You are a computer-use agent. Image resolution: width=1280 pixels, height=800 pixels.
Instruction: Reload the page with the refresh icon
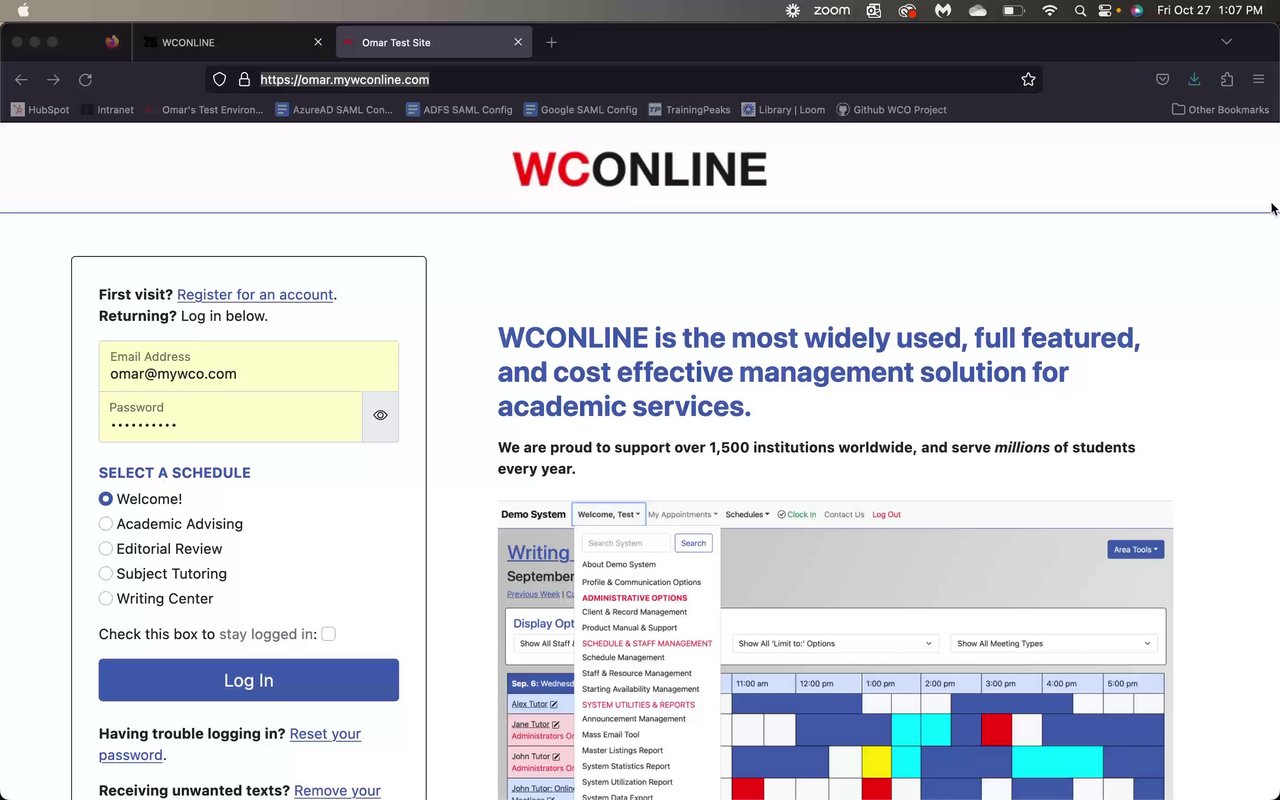click(x=86, y=80)
